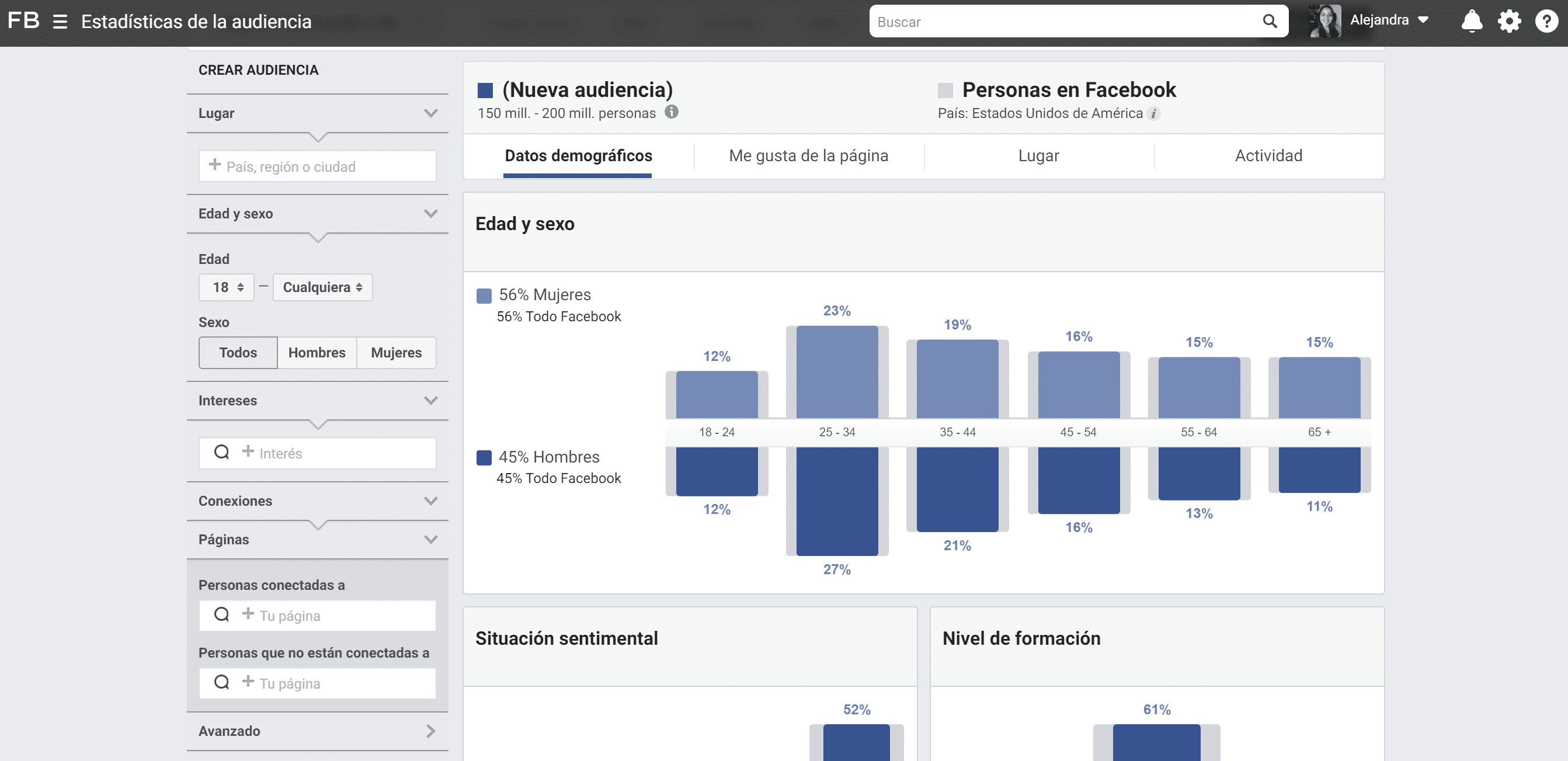
Task: Click women's 25 - 34 bar
Action: point(837,372)
